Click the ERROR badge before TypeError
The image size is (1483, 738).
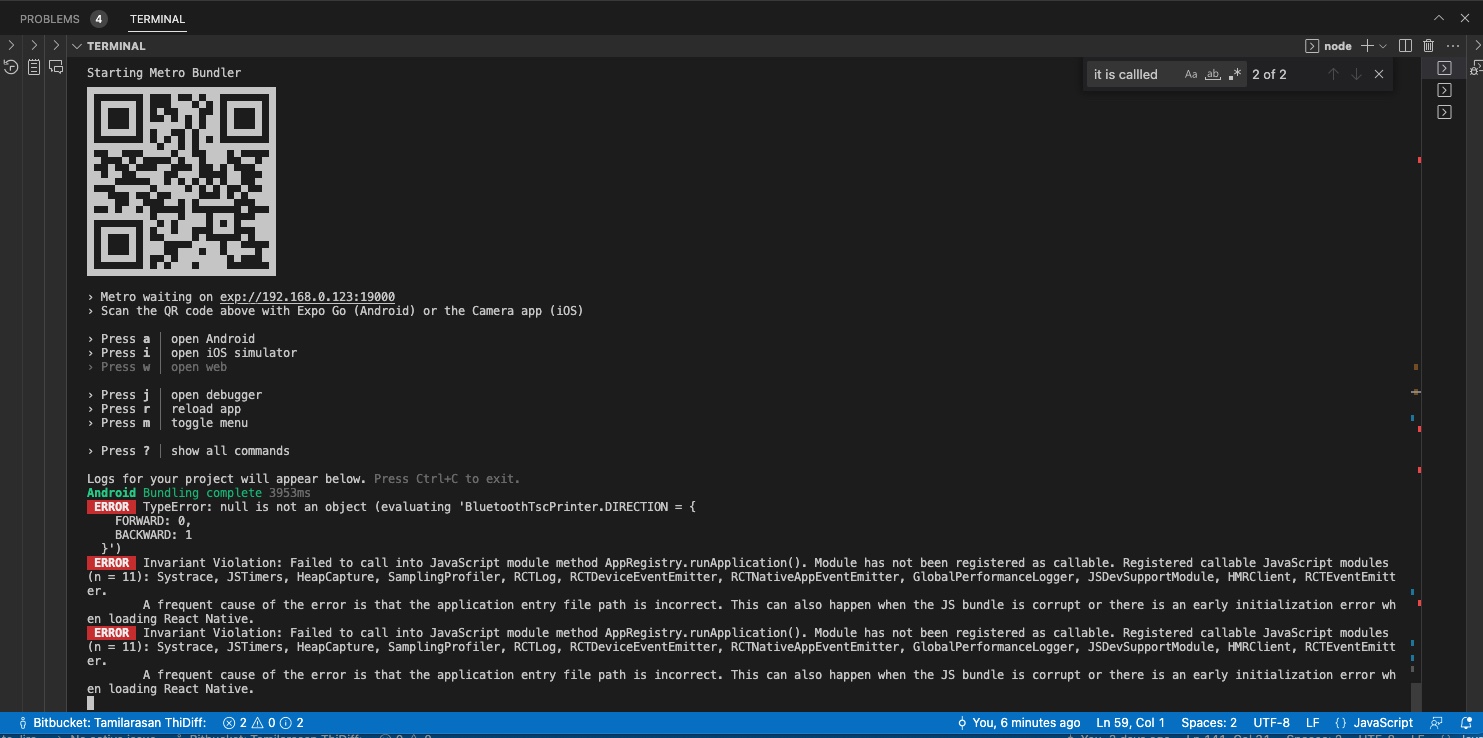(111, 507)
